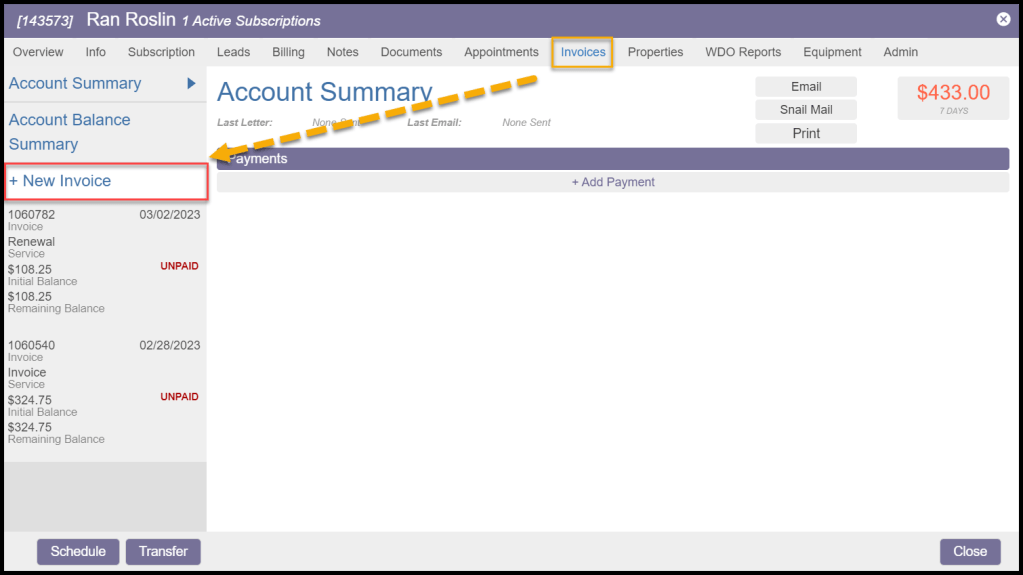
Task: Select the Appointments tab
Action: pos(501,52)
